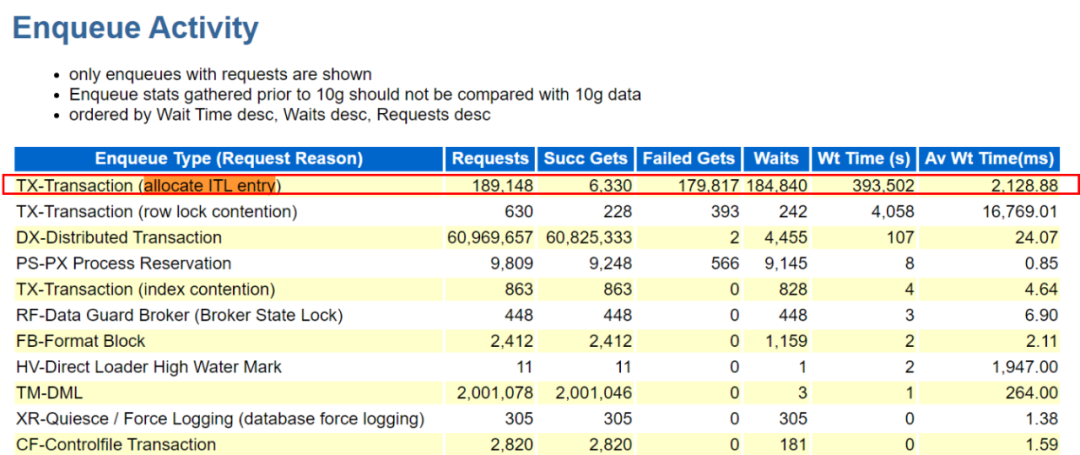This screenshot has width=1080, height=455.
Task: Select the highlighted allocate ITL entry text
Action: [209, 185]
